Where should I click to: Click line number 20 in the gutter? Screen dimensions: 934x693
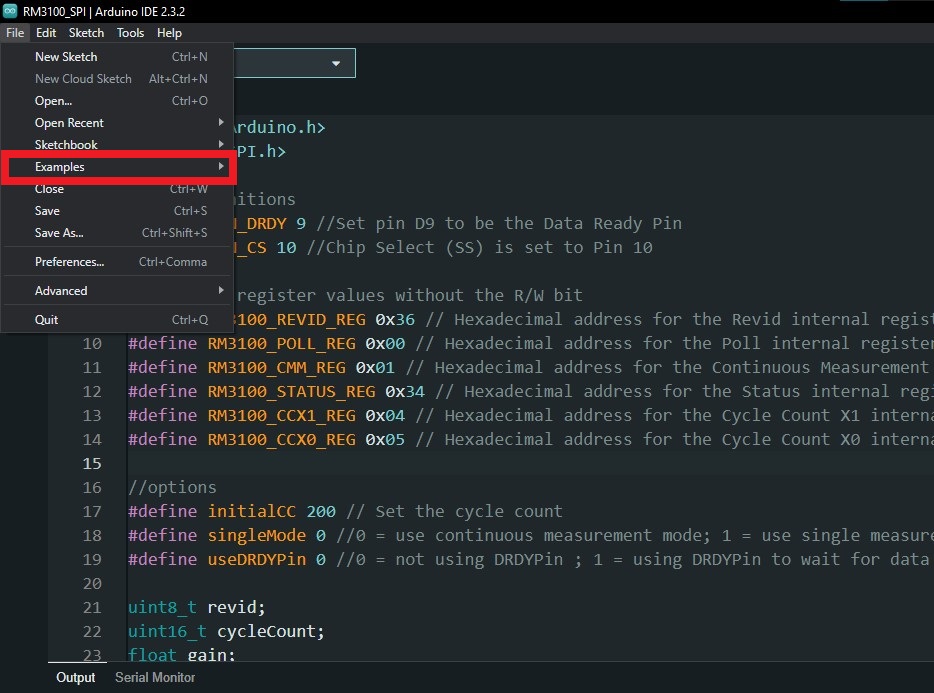click(x=92, y=583)
